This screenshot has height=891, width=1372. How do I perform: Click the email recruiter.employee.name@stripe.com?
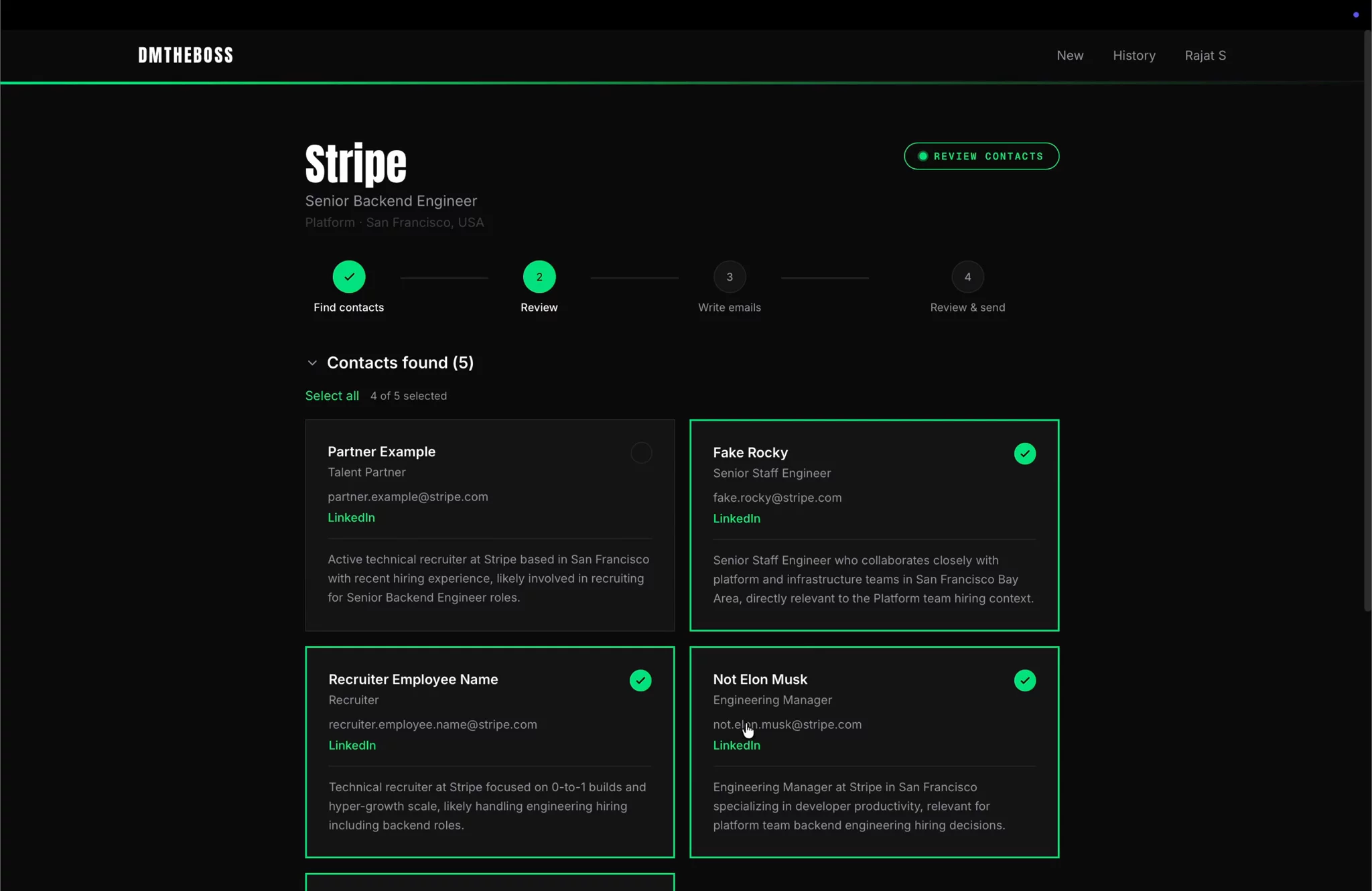click(433, 725)
